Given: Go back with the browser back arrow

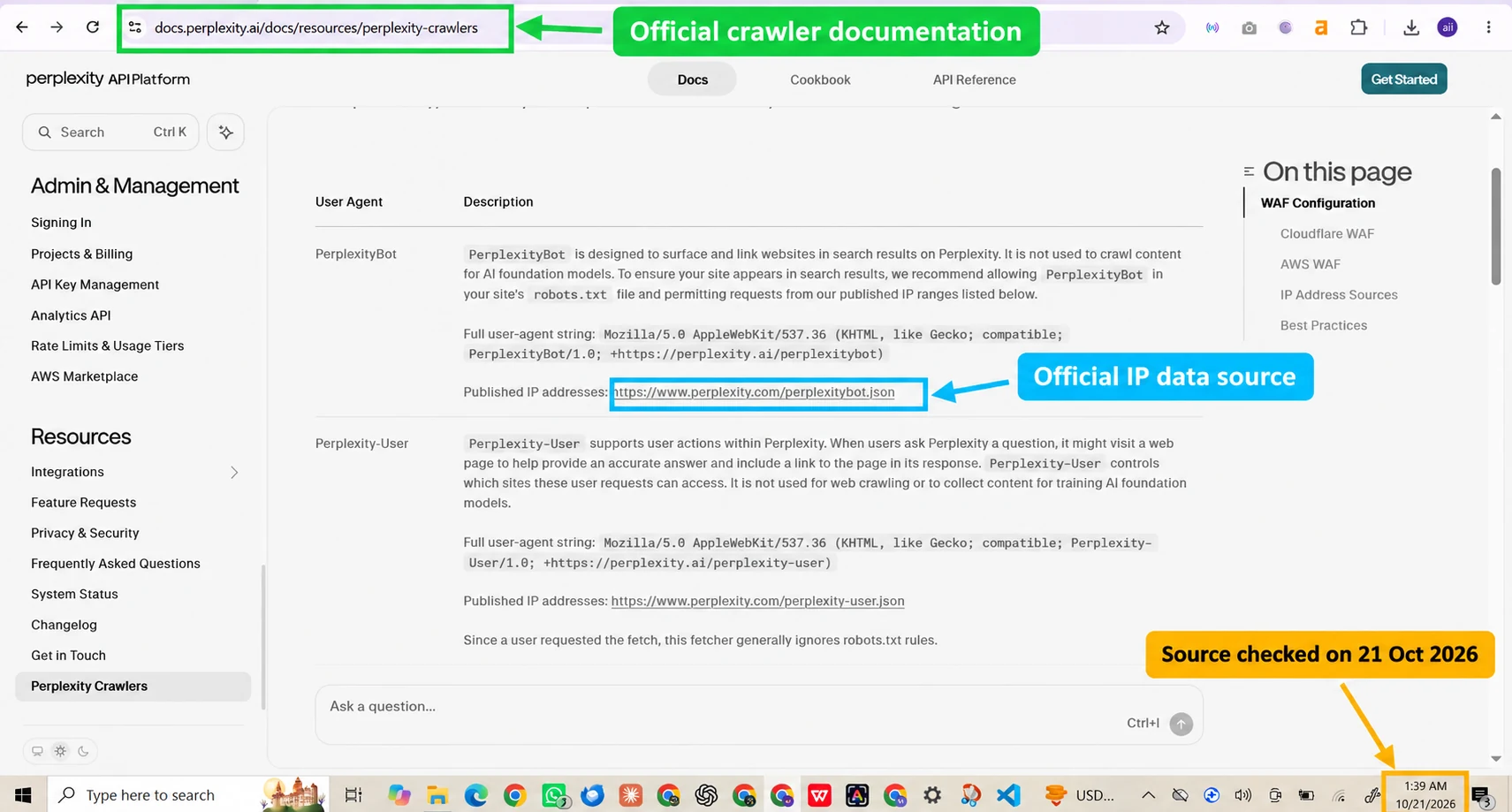Looking at the screenshot, I should [x=22, y=27].
